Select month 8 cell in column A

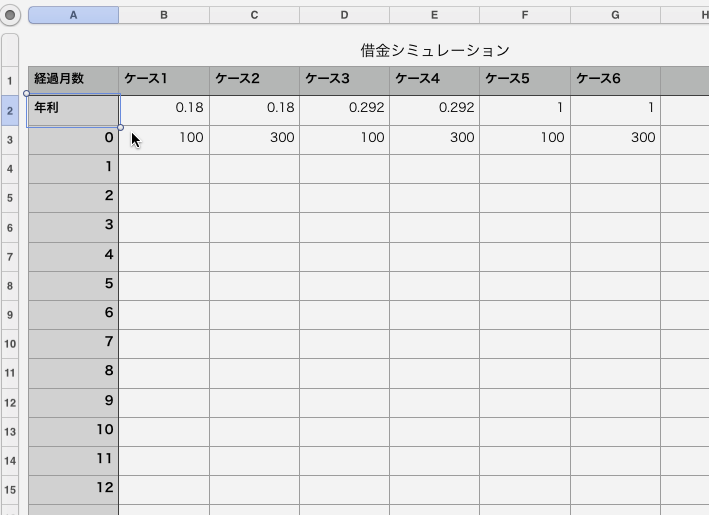click(x=73, y=373)
